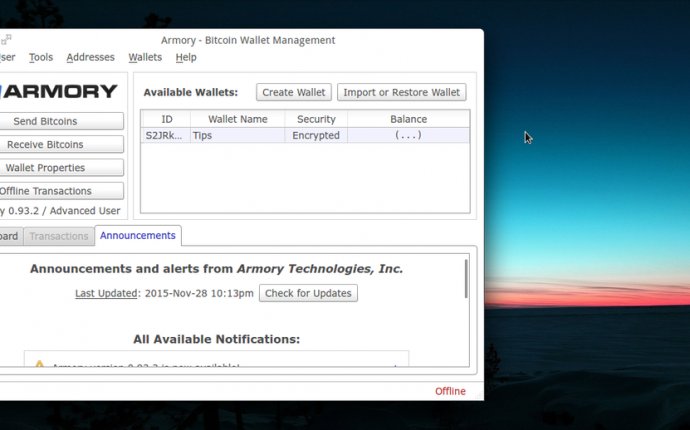Screen dimensions: 690x430
Task: Click the ARMORY logo
Action: tap(59, 92)
